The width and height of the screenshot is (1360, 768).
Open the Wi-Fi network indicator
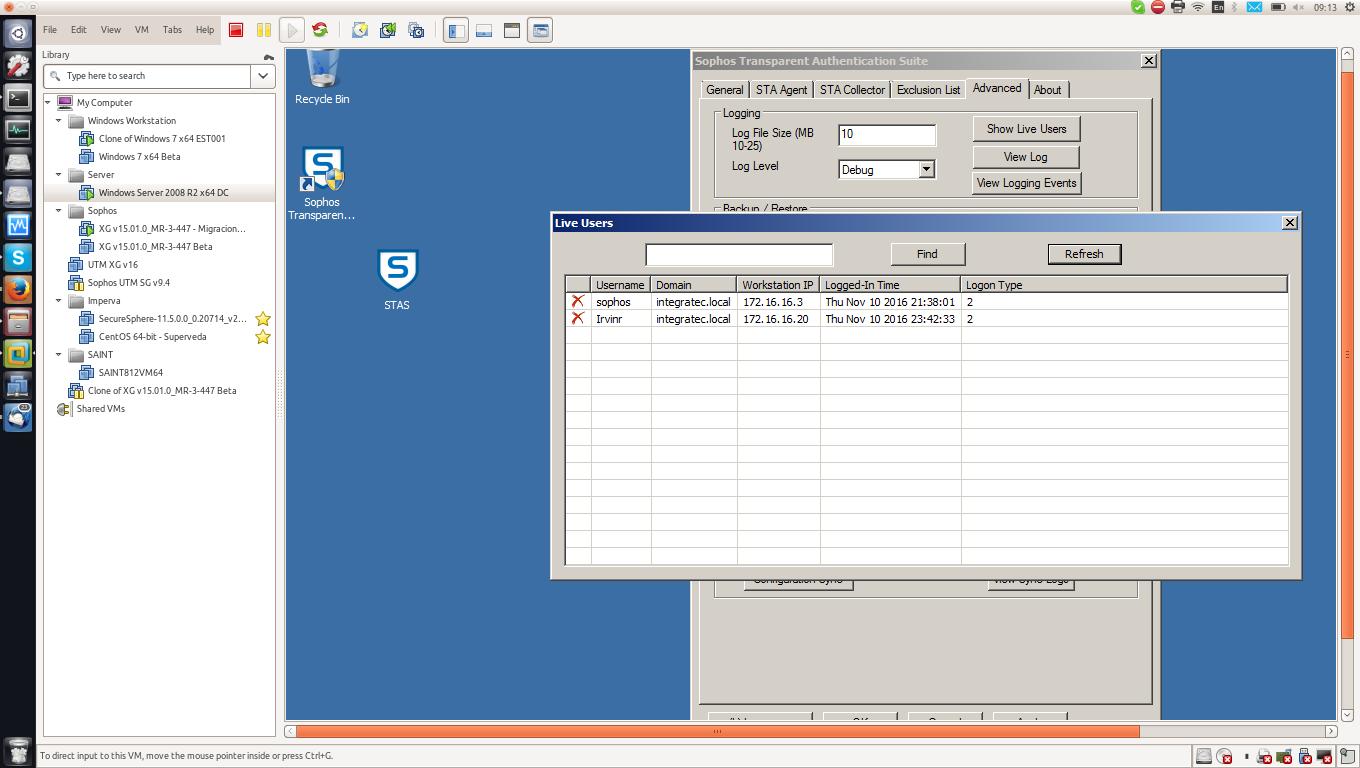(1198, 7)
